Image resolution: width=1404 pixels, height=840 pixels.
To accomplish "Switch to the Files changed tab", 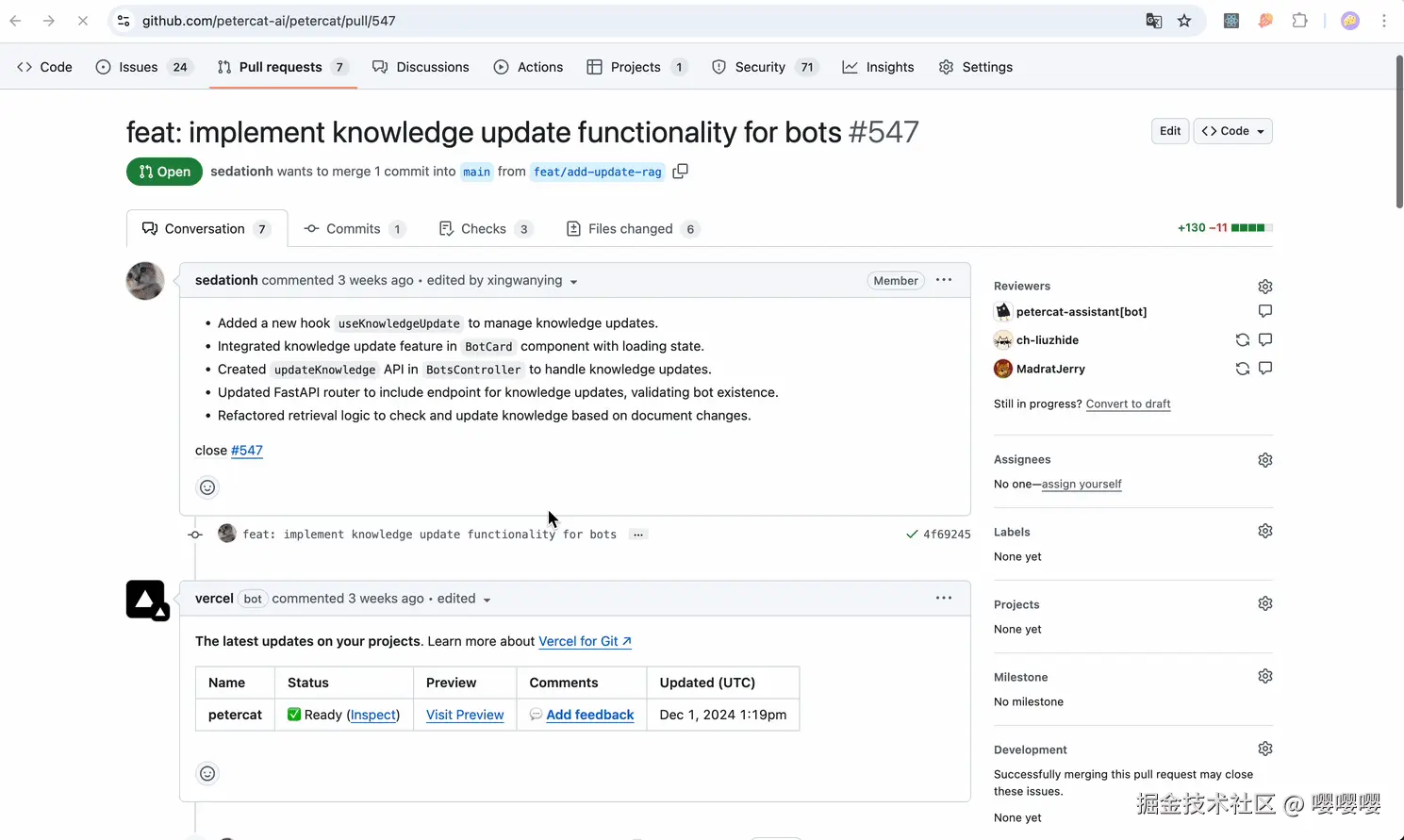I will point(632,229).
